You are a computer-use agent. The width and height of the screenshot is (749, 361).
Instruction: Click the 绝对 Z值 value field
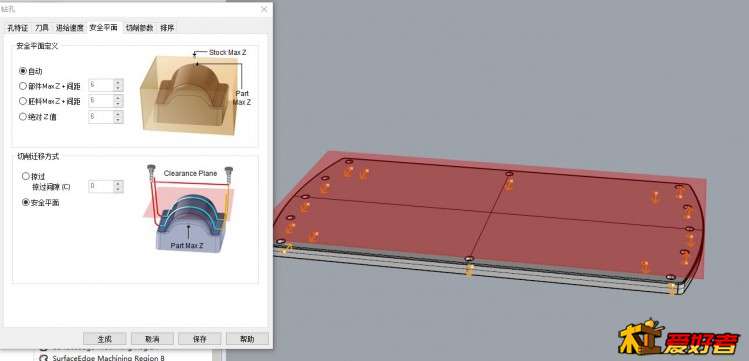101,117
